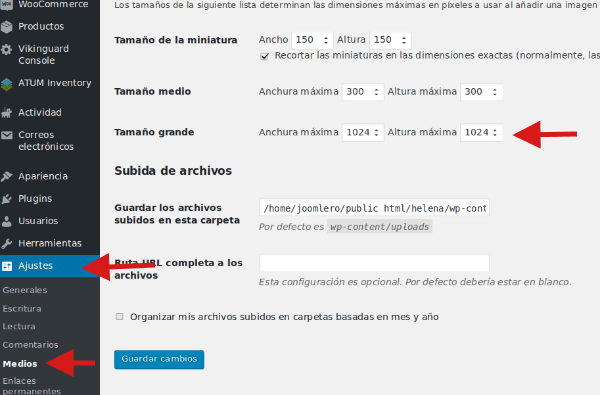Click Tamaño medio Altura máxima field

[x=481, y=92]
